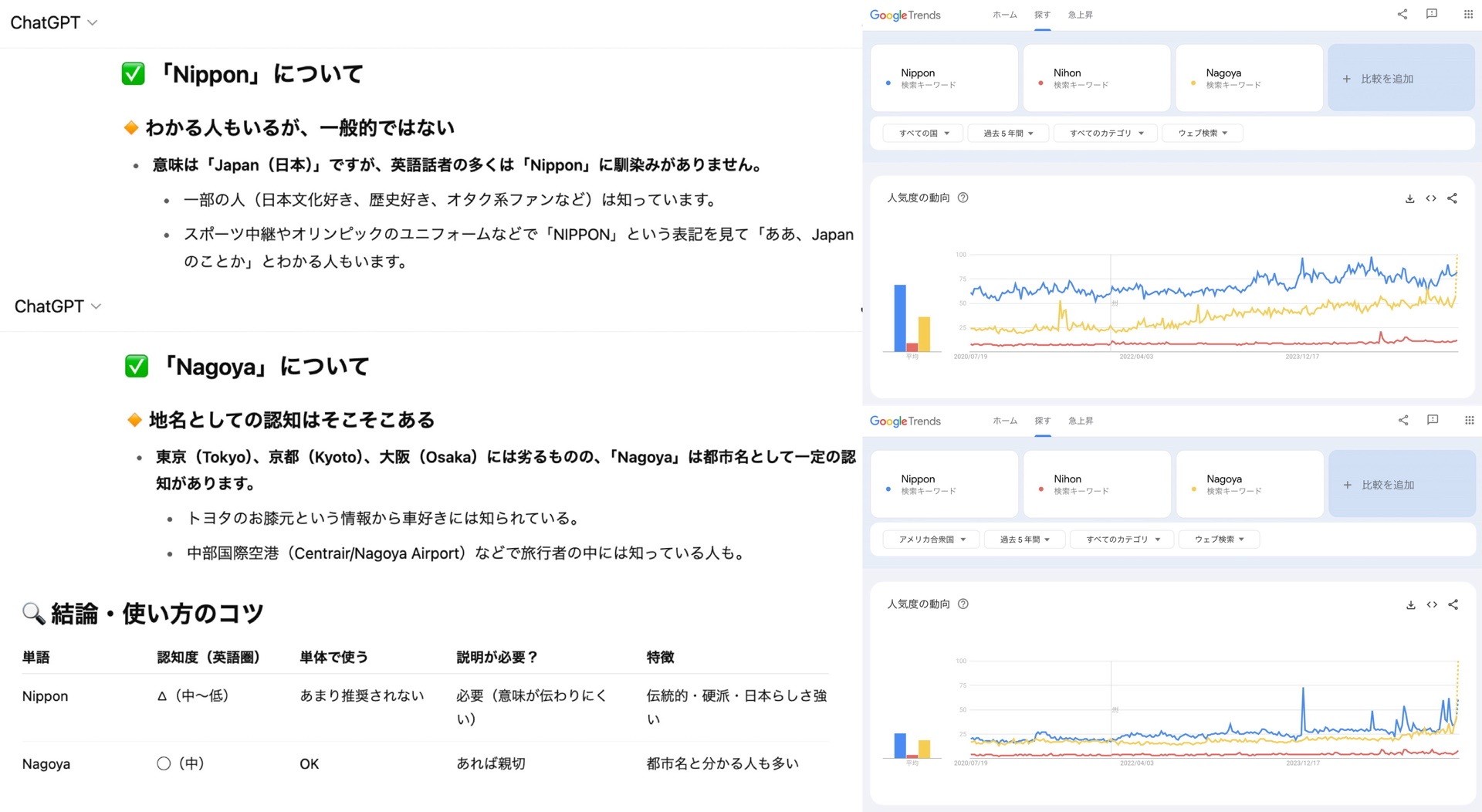Click orange diamond beside わかる人もいるが
The image size is (1482, 812).
pos(131,127)
